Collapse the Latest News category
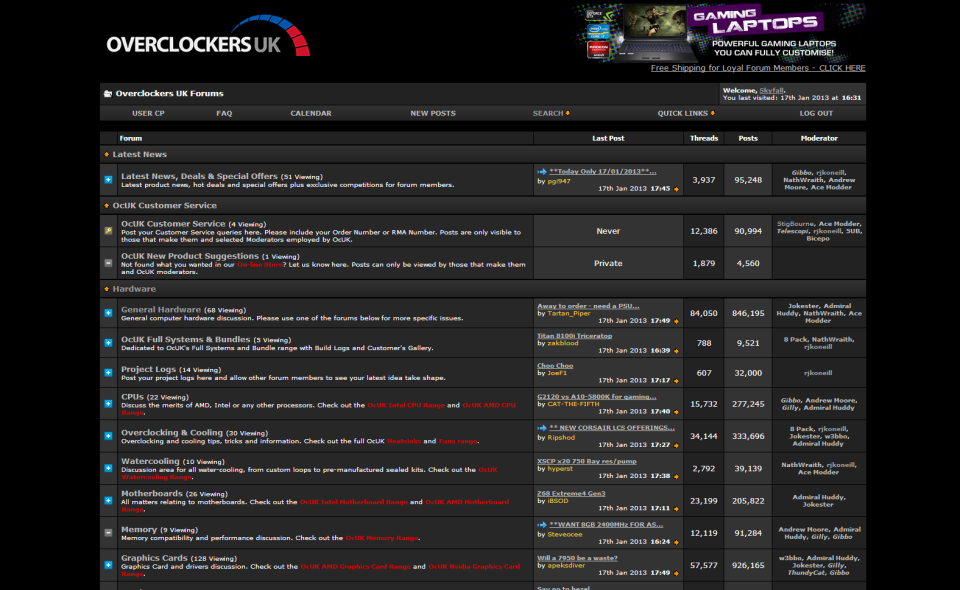This screenshot has width=960, height=590. point(107,155)
